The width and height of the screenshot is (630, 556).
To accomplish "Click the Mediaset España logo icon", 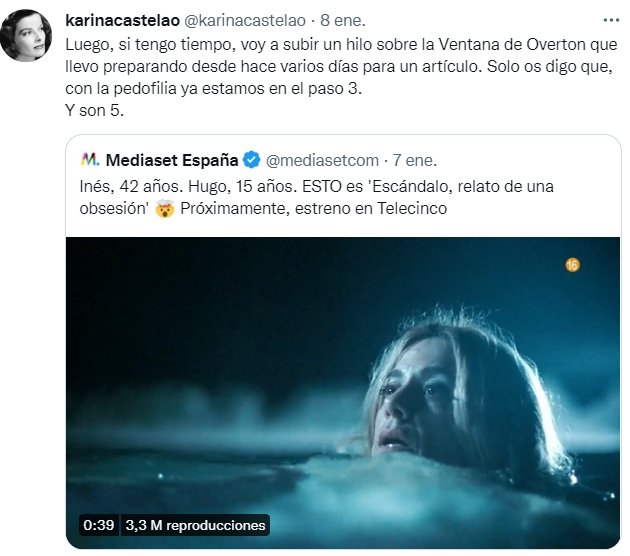I will tap(90, 159).
